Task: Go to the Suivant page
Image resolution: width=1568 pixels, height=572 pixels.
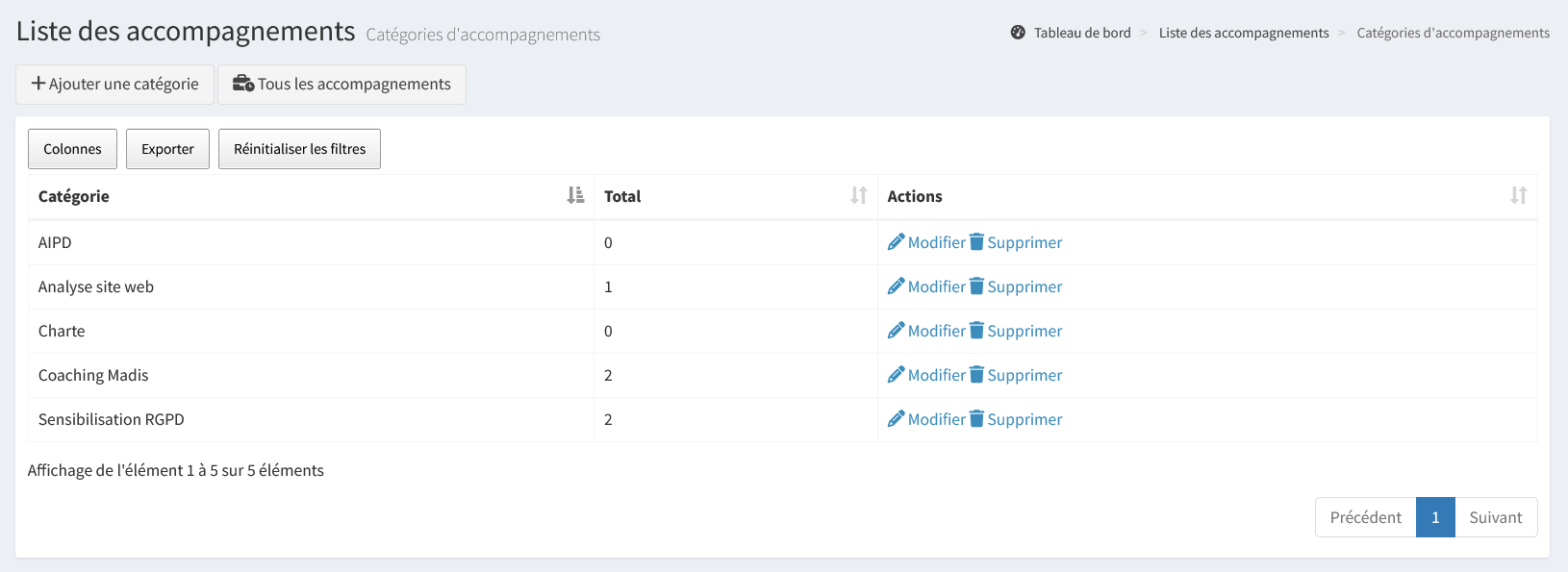Action: (1496, 517)
